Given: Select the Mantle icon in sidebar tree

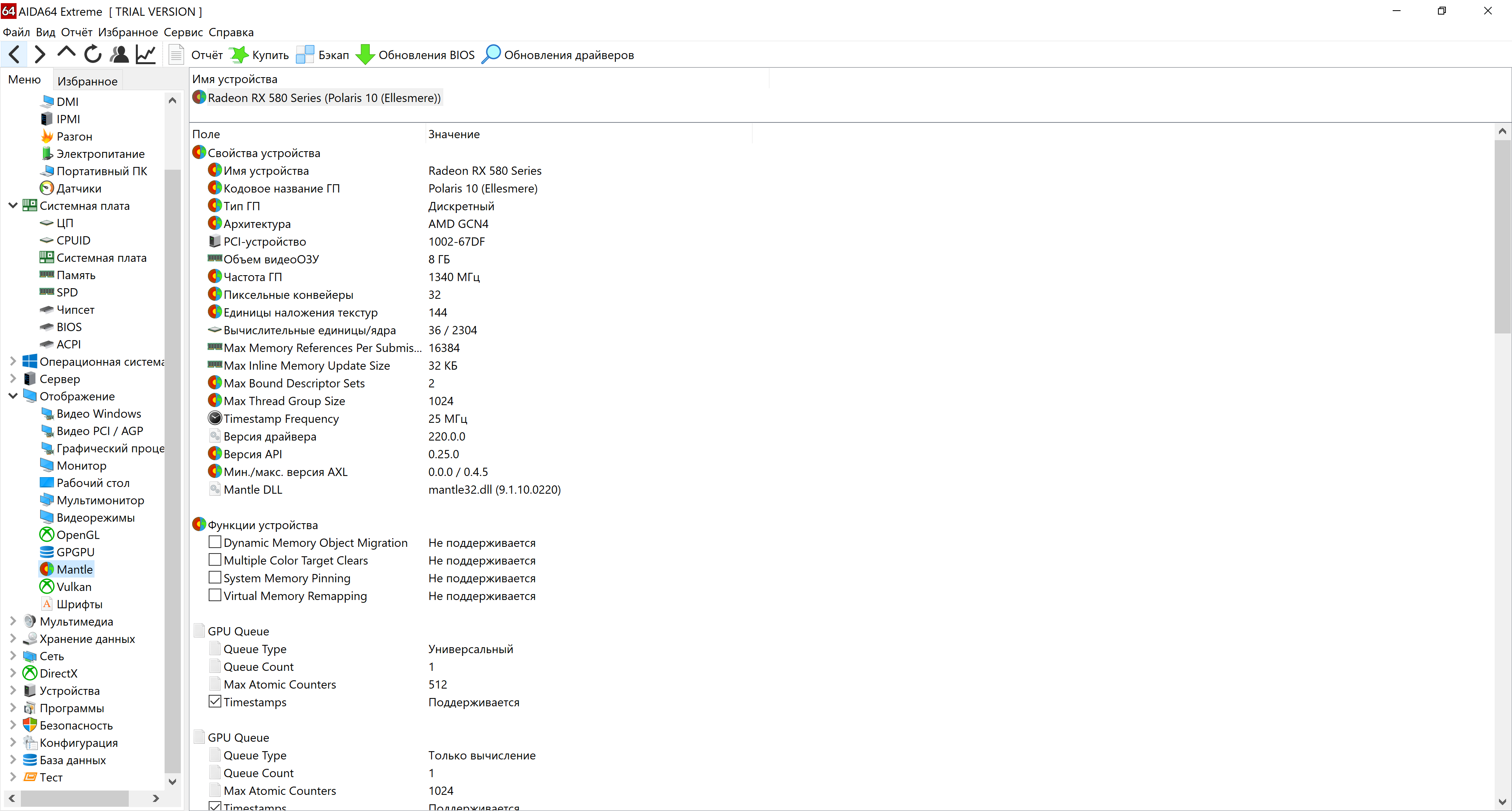Looking at the screenshot, I should coord(47,569).
